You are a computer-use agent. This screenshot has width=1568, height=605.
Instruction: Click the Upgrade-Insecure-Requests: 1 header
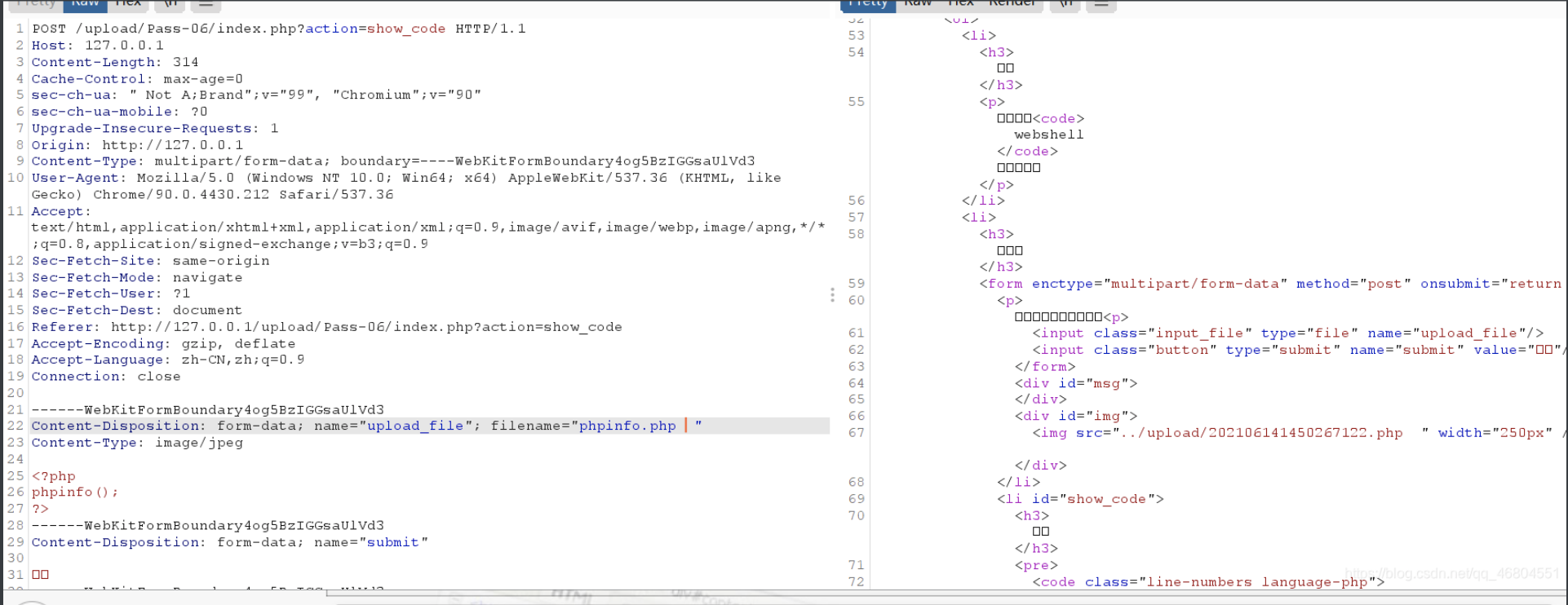click(155, 128)
